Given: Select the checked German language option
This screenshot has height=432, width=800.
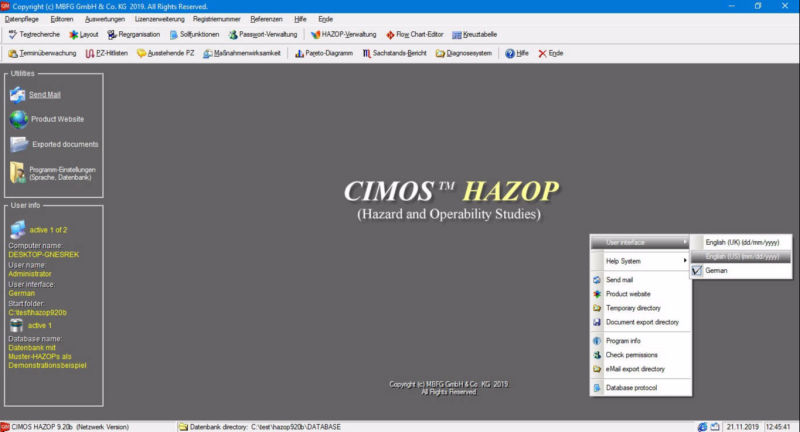Looking at the screenshot, I should (716, 270).
